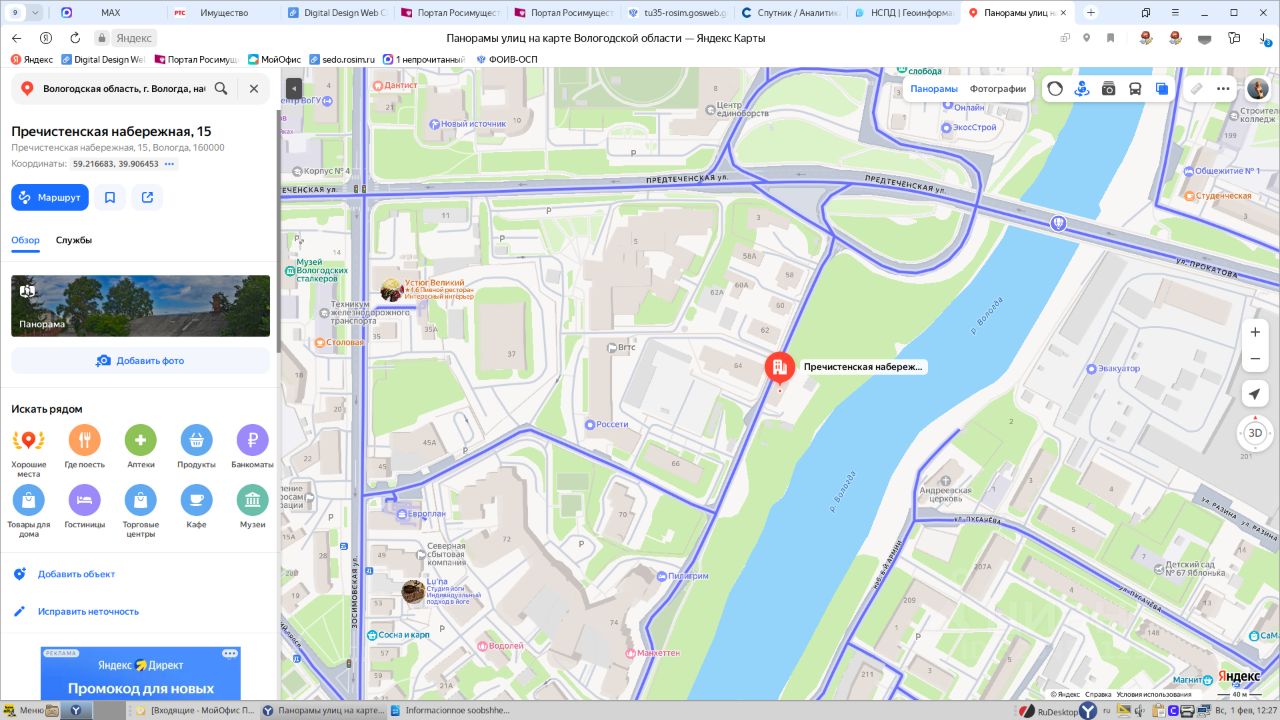Save place with bookmark icon in sidebar
This screenshot has width=1280, height=720.
click(110, 198)
